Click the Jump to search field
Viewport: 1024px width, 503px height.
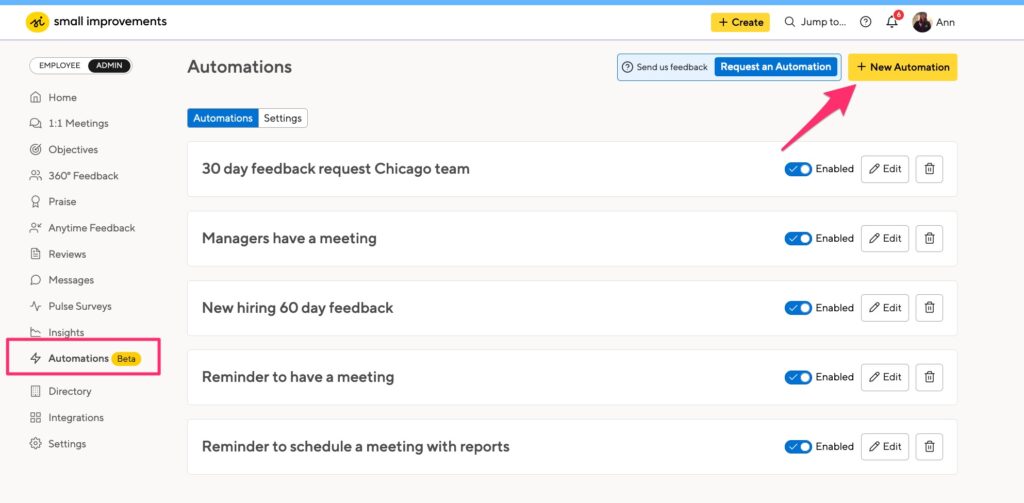pyautogui.click(x=815, y=22)
